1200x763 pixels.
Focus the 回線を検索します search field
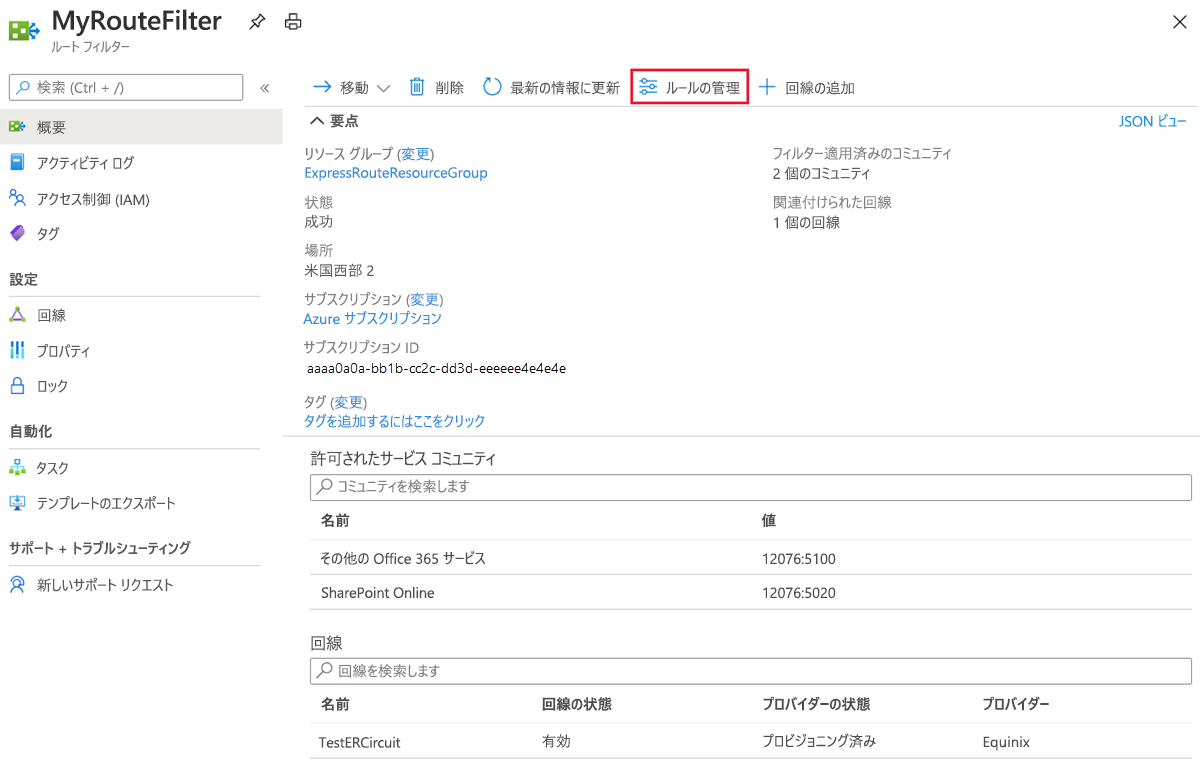point(751,671)
